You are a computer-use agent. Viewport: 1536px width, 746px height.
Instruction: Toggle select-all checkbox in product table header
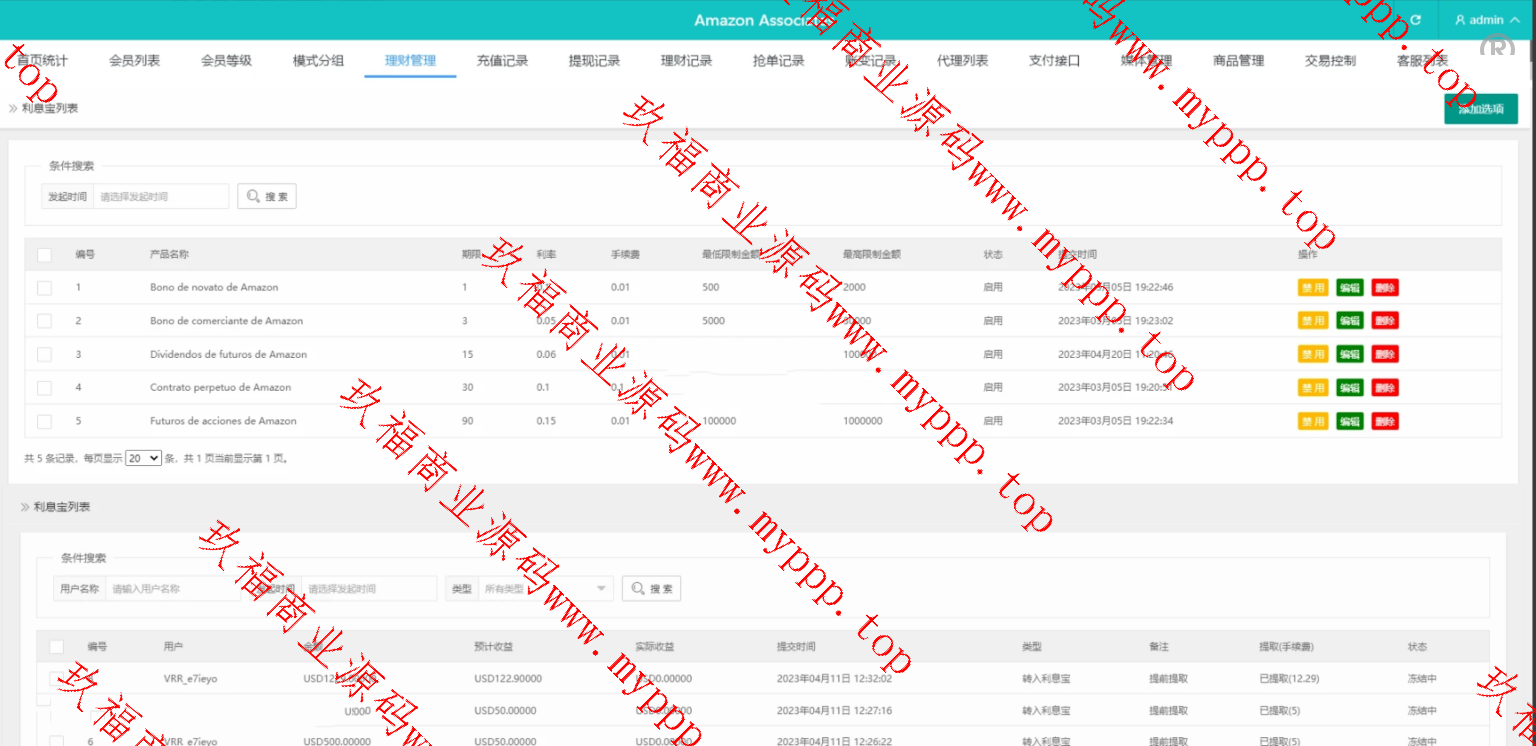44,255
